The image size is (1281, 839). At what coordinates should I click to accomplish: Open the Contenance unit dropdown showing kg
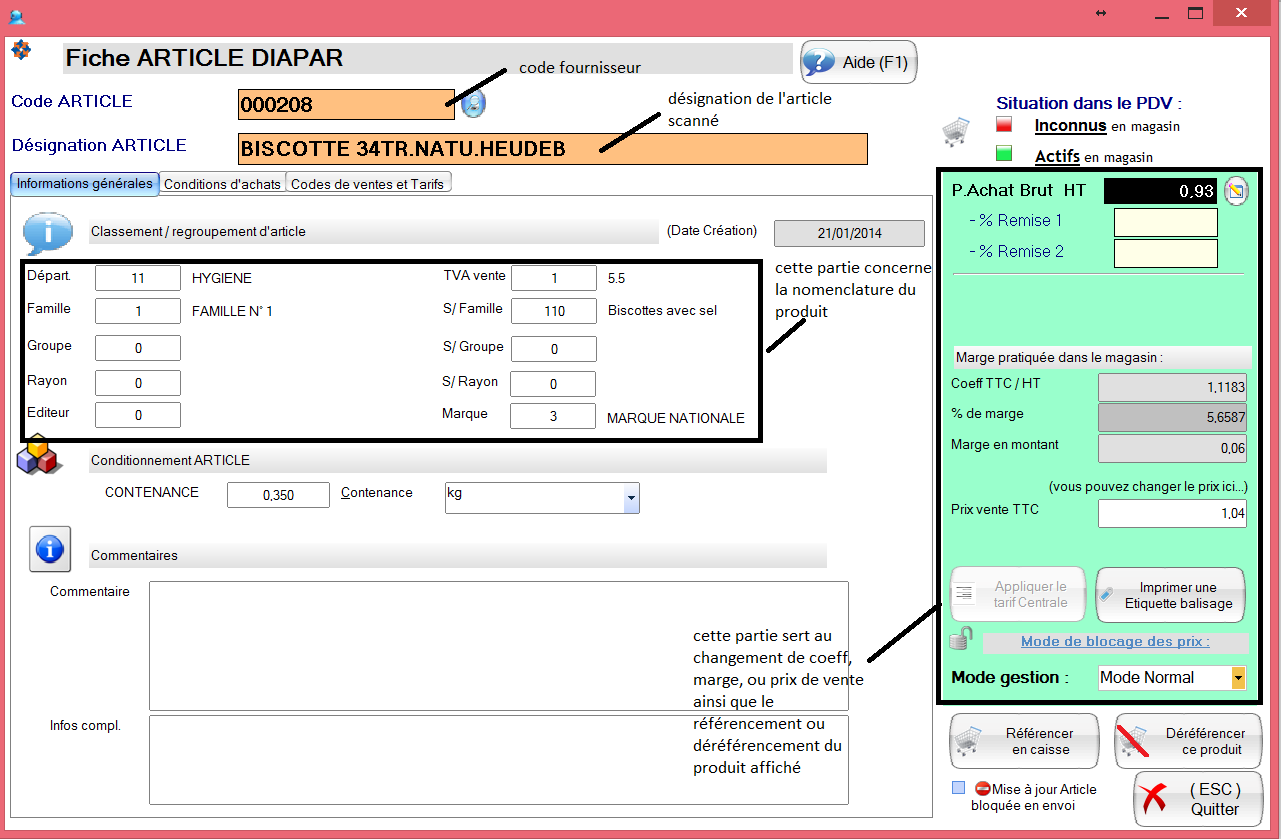630,497
